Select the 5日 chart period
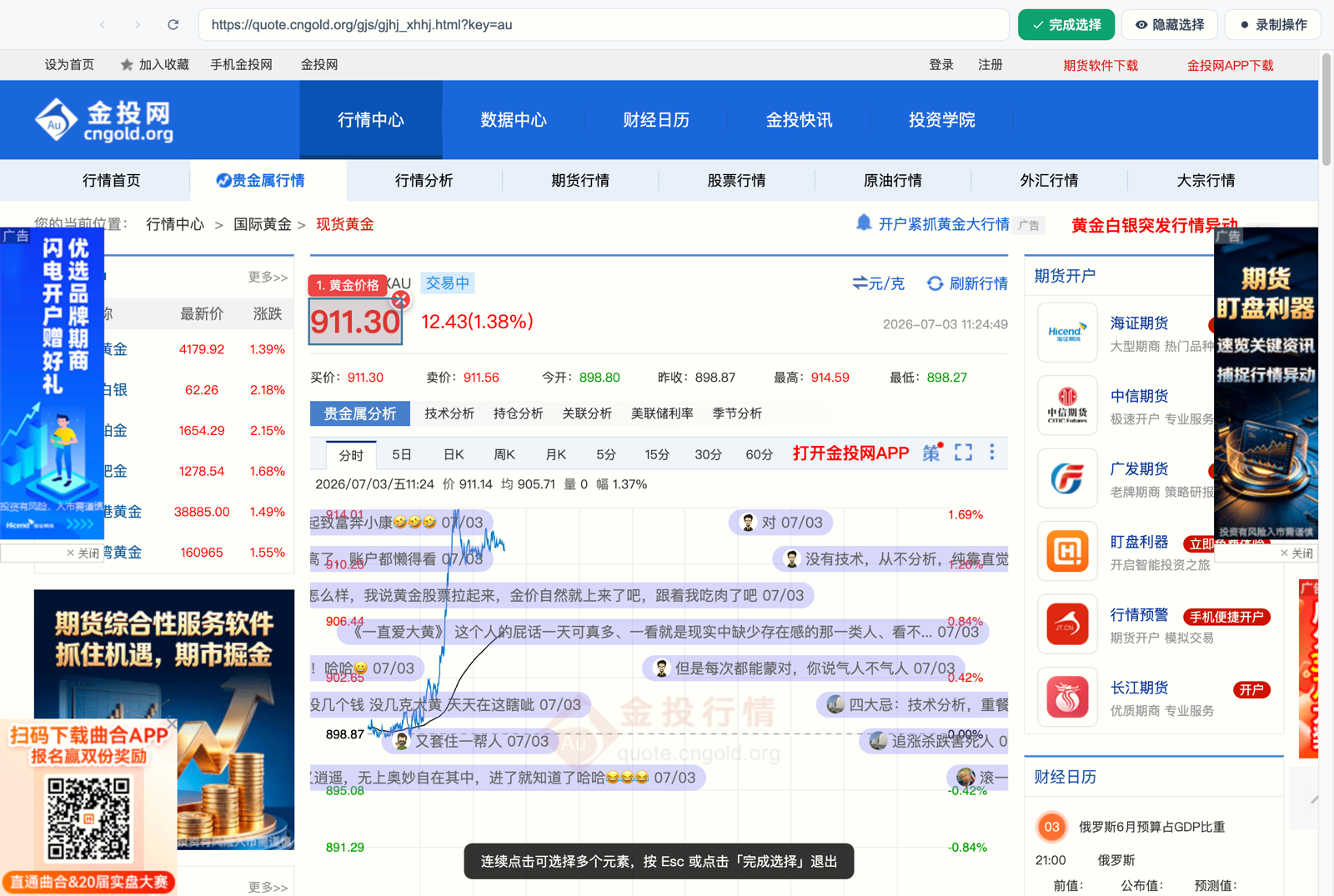This screenshot has width=1334, height=896. (402, 454)
